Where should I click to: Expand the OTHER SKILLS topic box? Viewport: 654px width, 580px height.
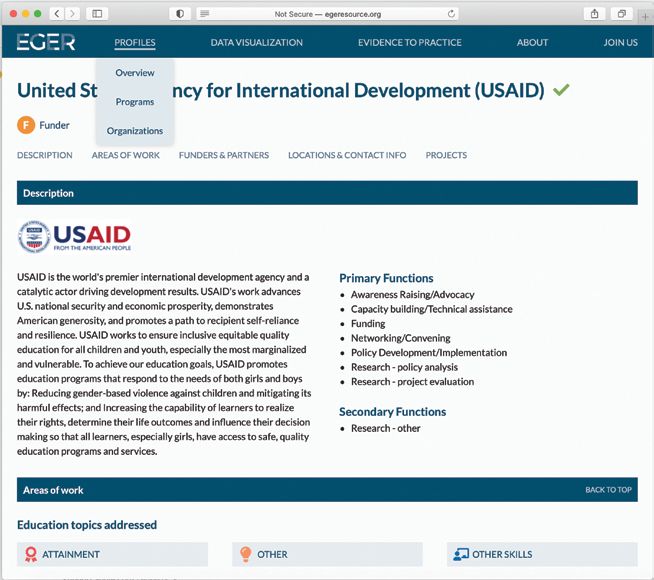coord(542,554)
